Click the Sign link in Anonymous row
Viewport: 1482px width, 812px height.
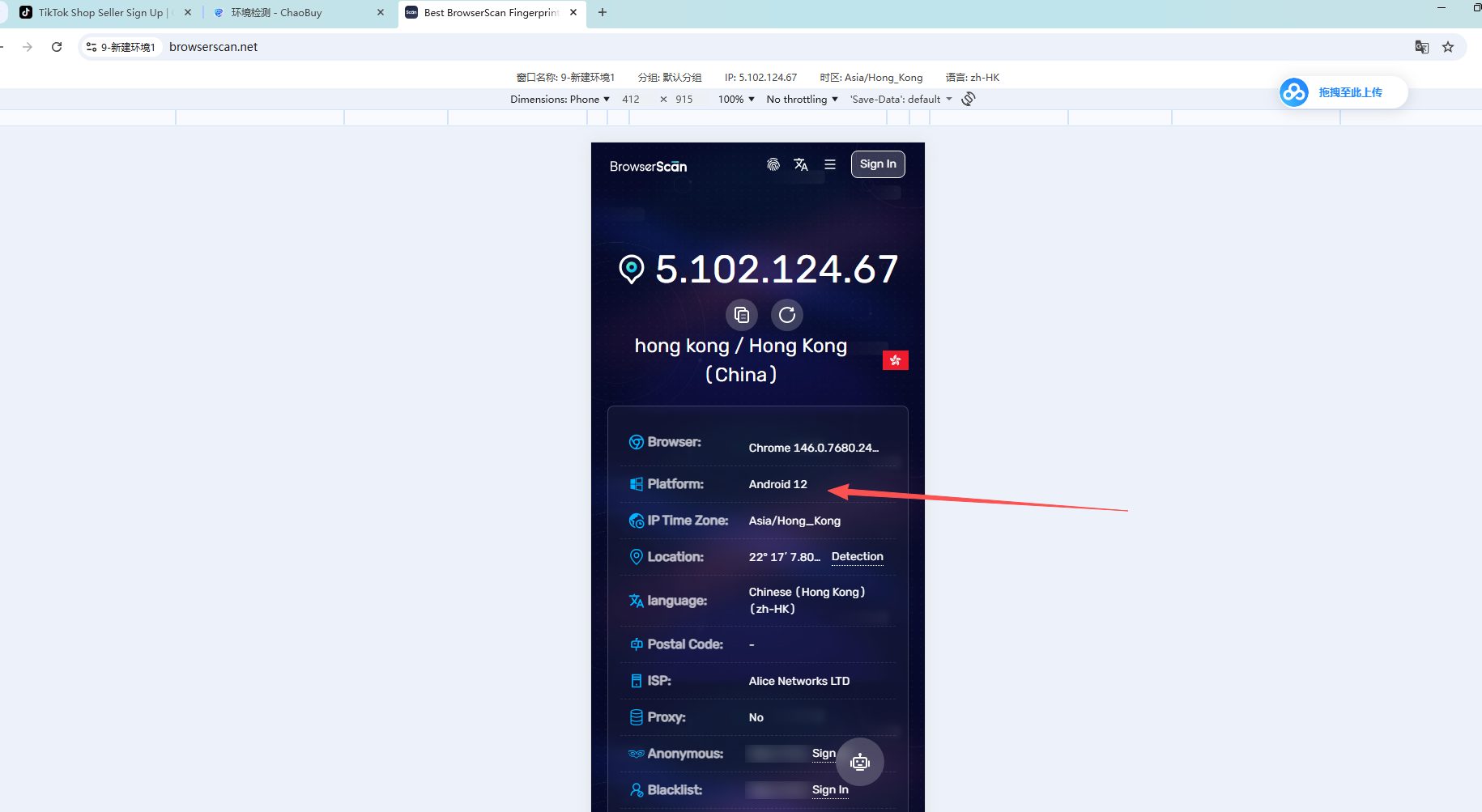[x=824, y=754]
